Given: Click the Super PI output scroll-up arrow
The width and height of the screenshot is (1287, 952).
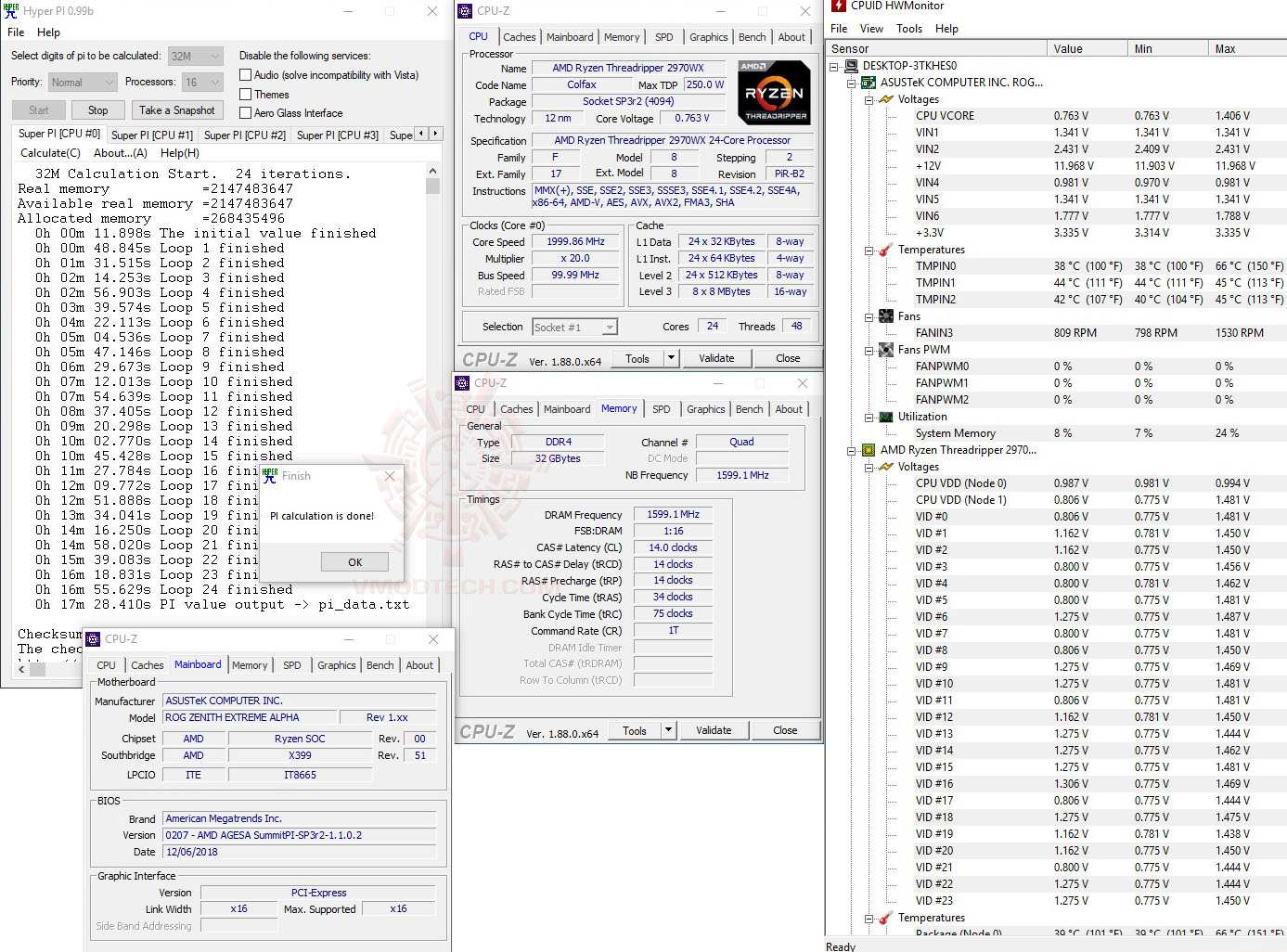Looking at the screenshot, I should click(432, 172).
